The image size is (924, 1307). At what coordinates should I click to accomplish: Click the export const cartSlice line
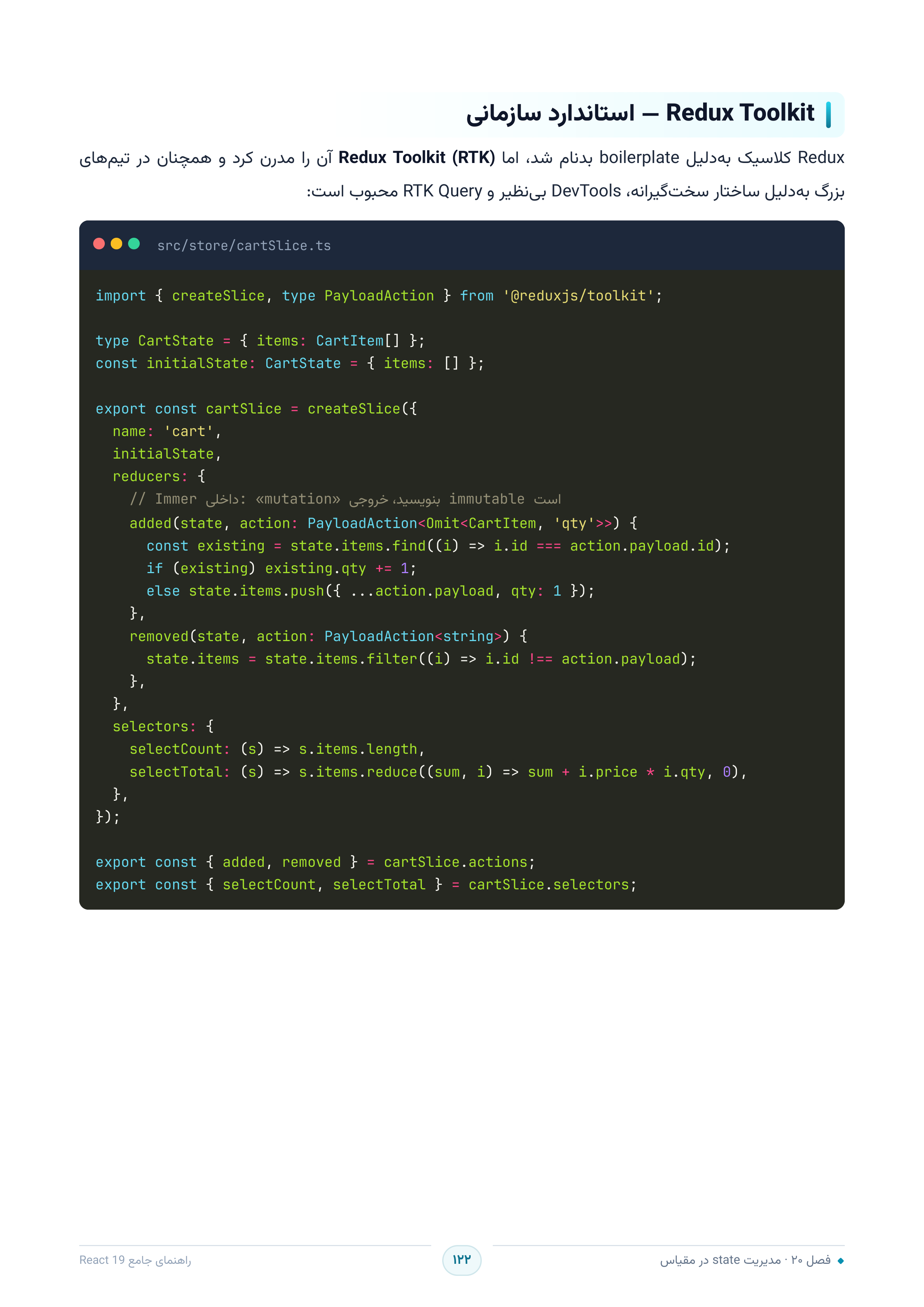(x=256, y=409)
